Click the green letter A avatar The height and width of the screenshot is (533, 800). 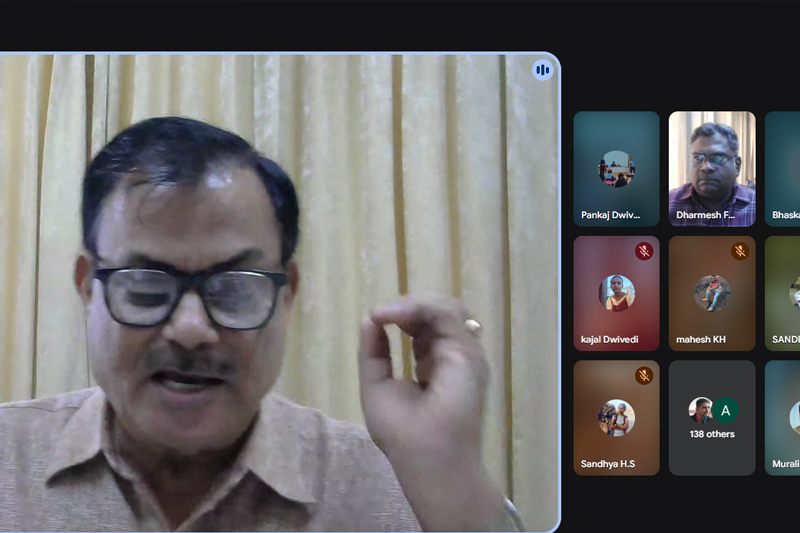click(x=726, y=411)
